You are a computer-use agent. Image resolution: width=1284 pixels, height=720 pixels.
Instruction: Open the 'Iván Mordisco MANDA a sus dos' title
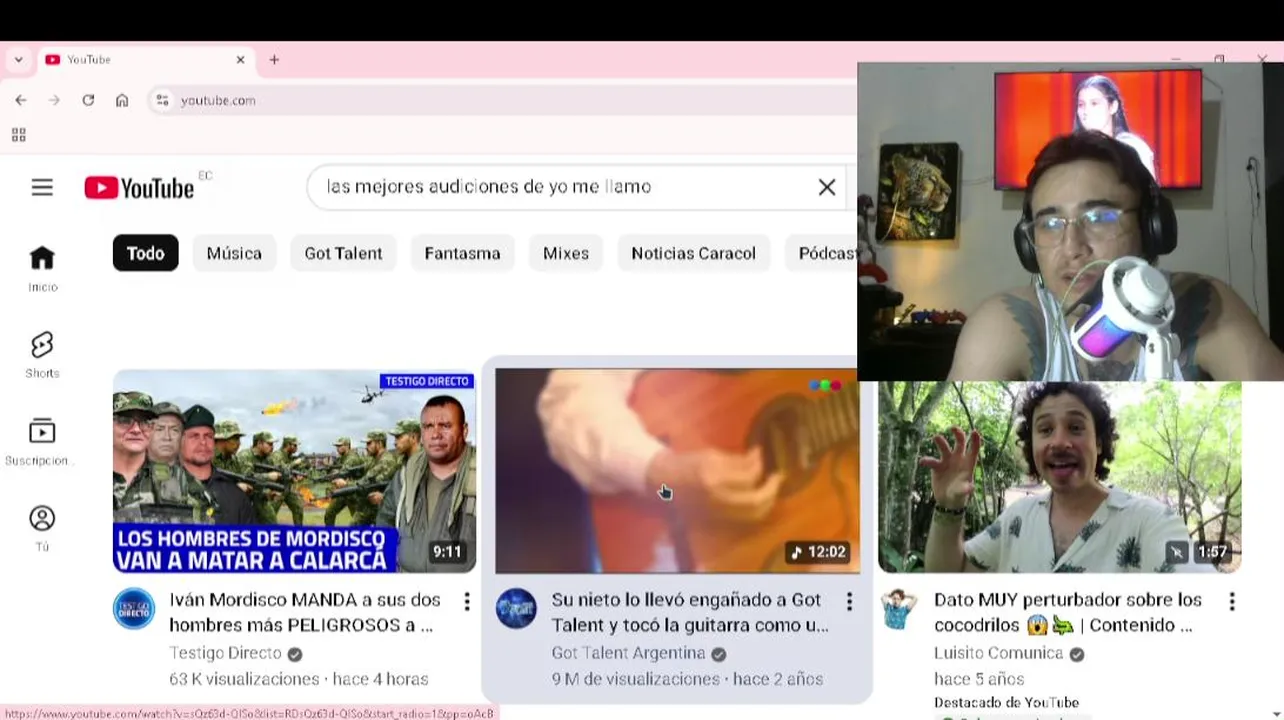coord(305,612)
